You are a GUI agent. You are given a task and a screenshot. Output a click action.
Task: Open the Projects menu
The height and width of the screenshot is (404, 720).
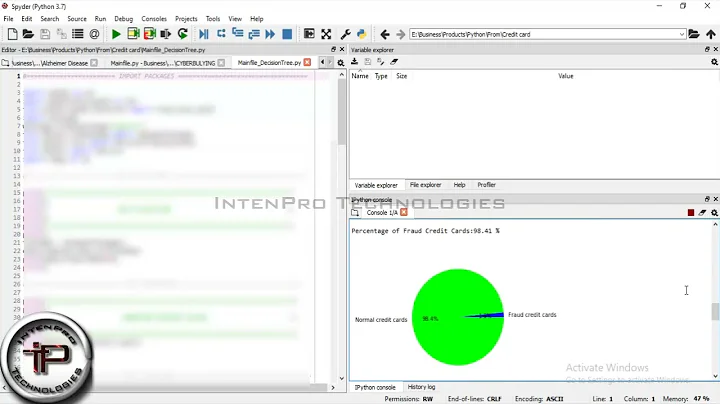tap(186, 19)
